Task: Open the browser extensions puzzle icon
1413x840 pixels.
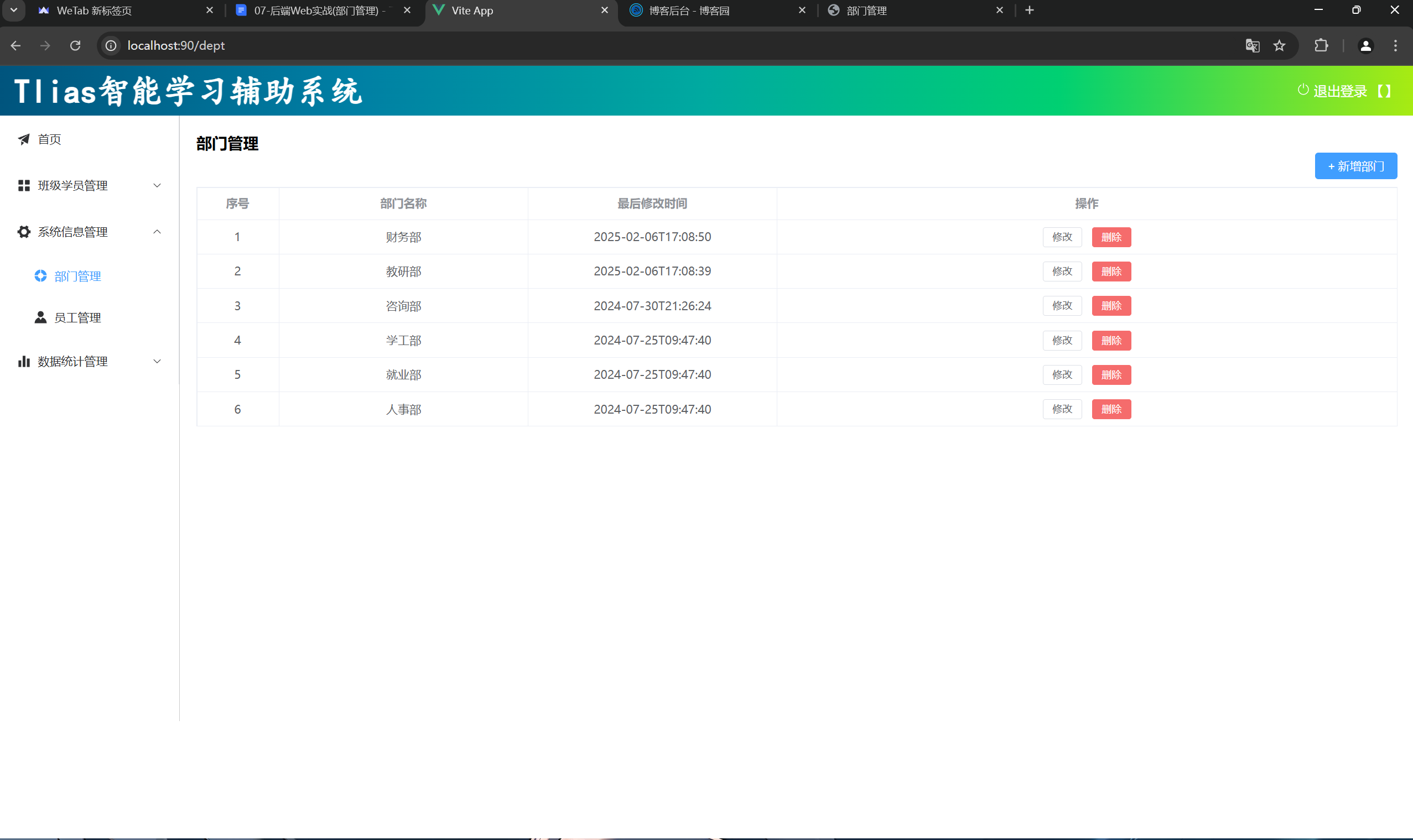Action: (1321, 46)
